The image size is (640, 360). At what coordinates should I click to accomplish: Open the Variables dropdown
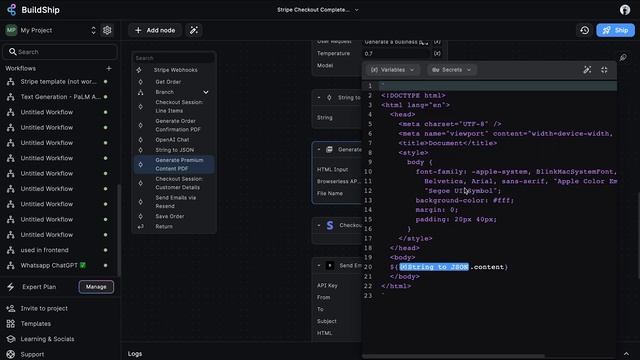click(392, 70)
